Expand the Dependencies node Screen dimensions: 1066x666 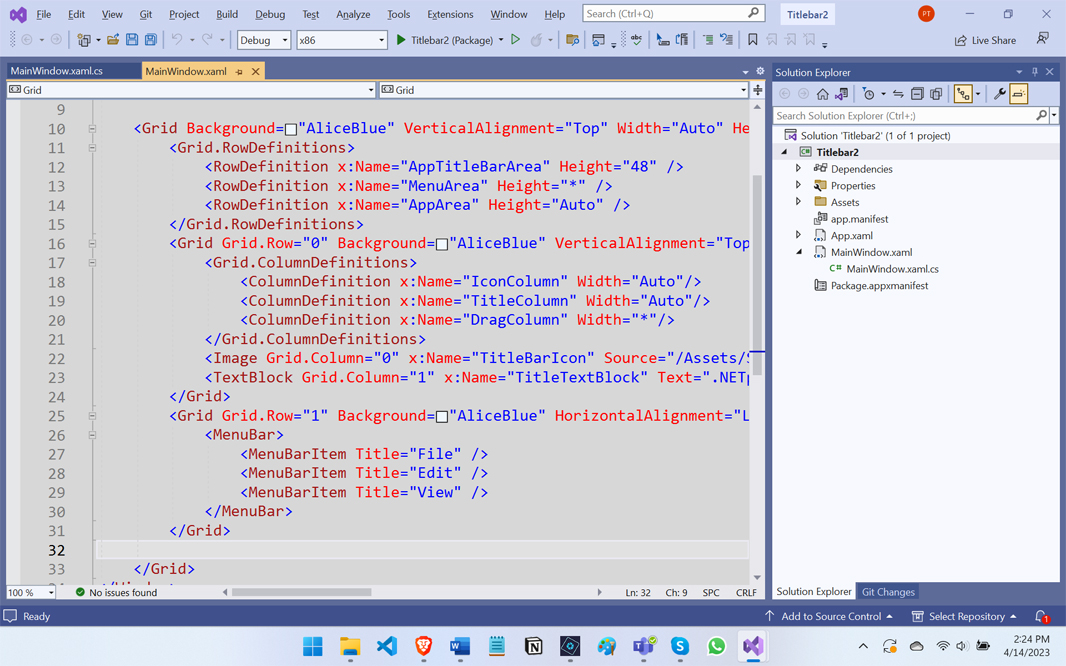tap(798, 169)
